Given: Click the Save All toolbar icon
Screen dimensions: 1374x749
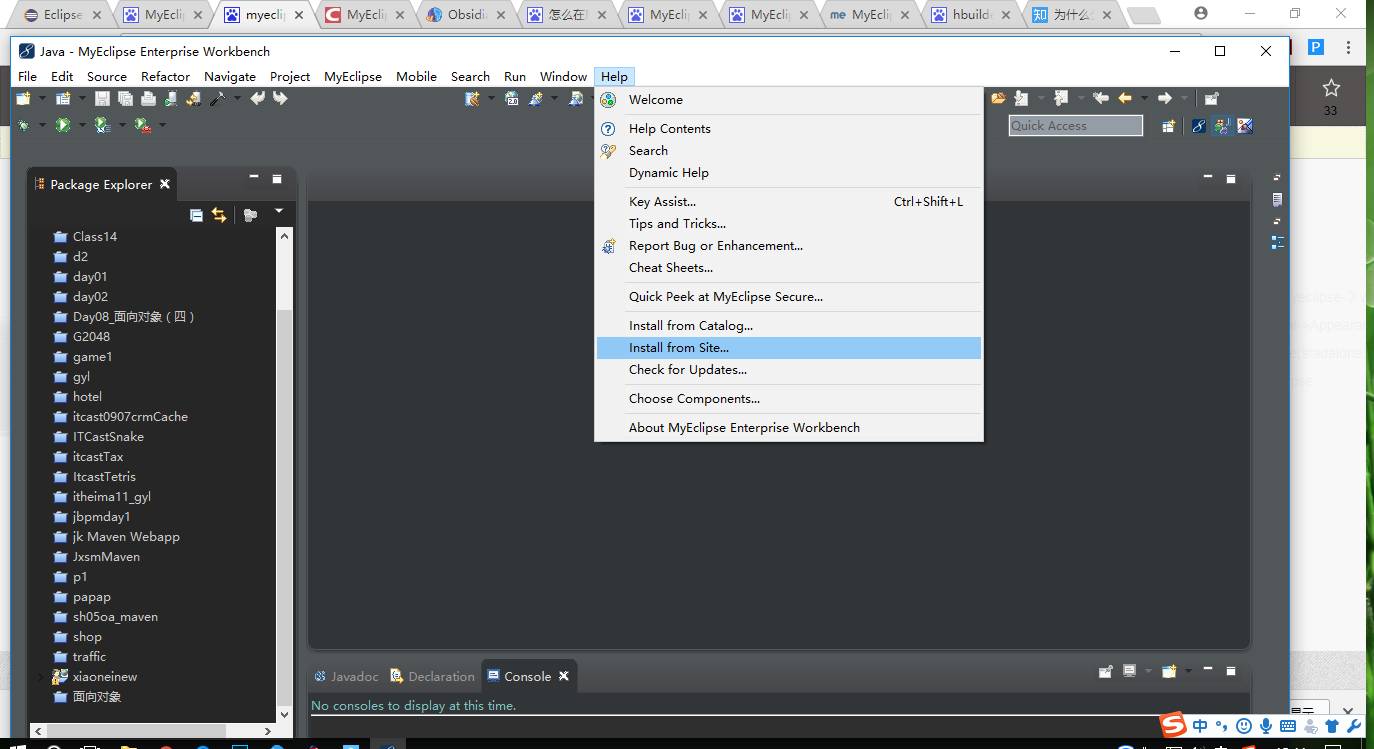Looking at the screenshot, I should (125, 98).
